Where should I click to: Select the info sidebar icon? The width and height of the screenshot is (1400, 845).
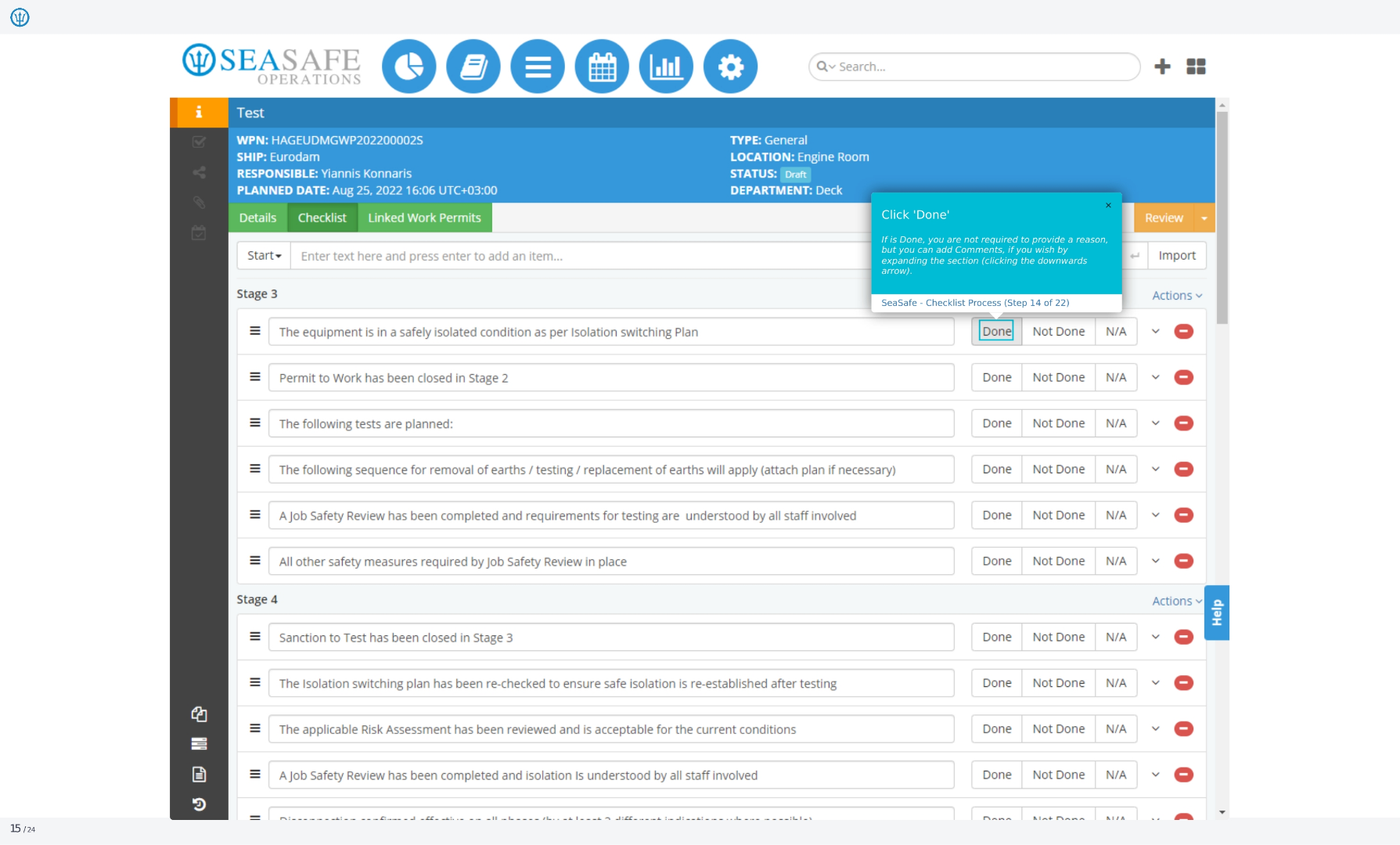199,112
